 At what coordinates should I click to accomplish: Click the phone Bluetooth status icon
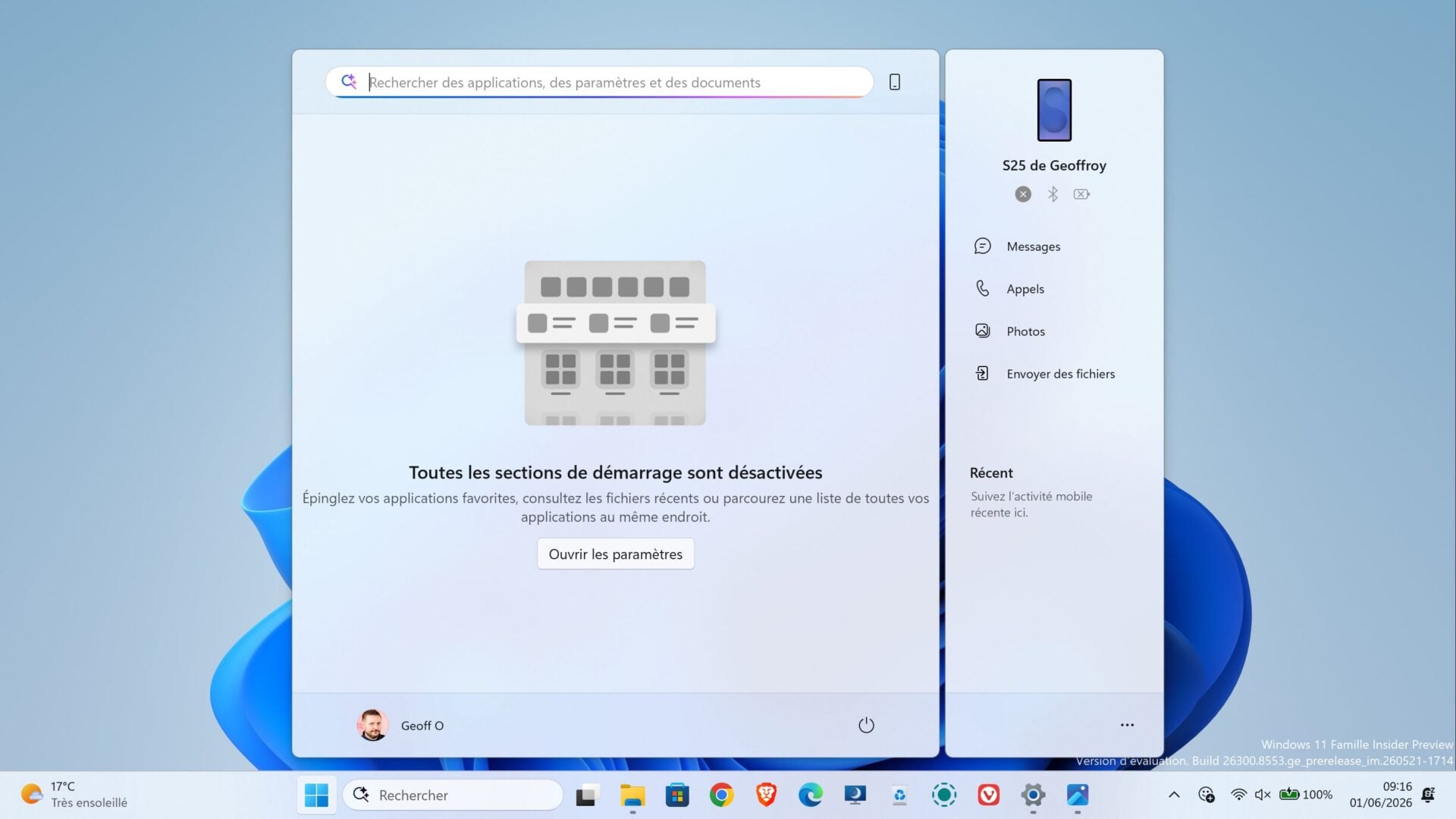click(1053, 194)
